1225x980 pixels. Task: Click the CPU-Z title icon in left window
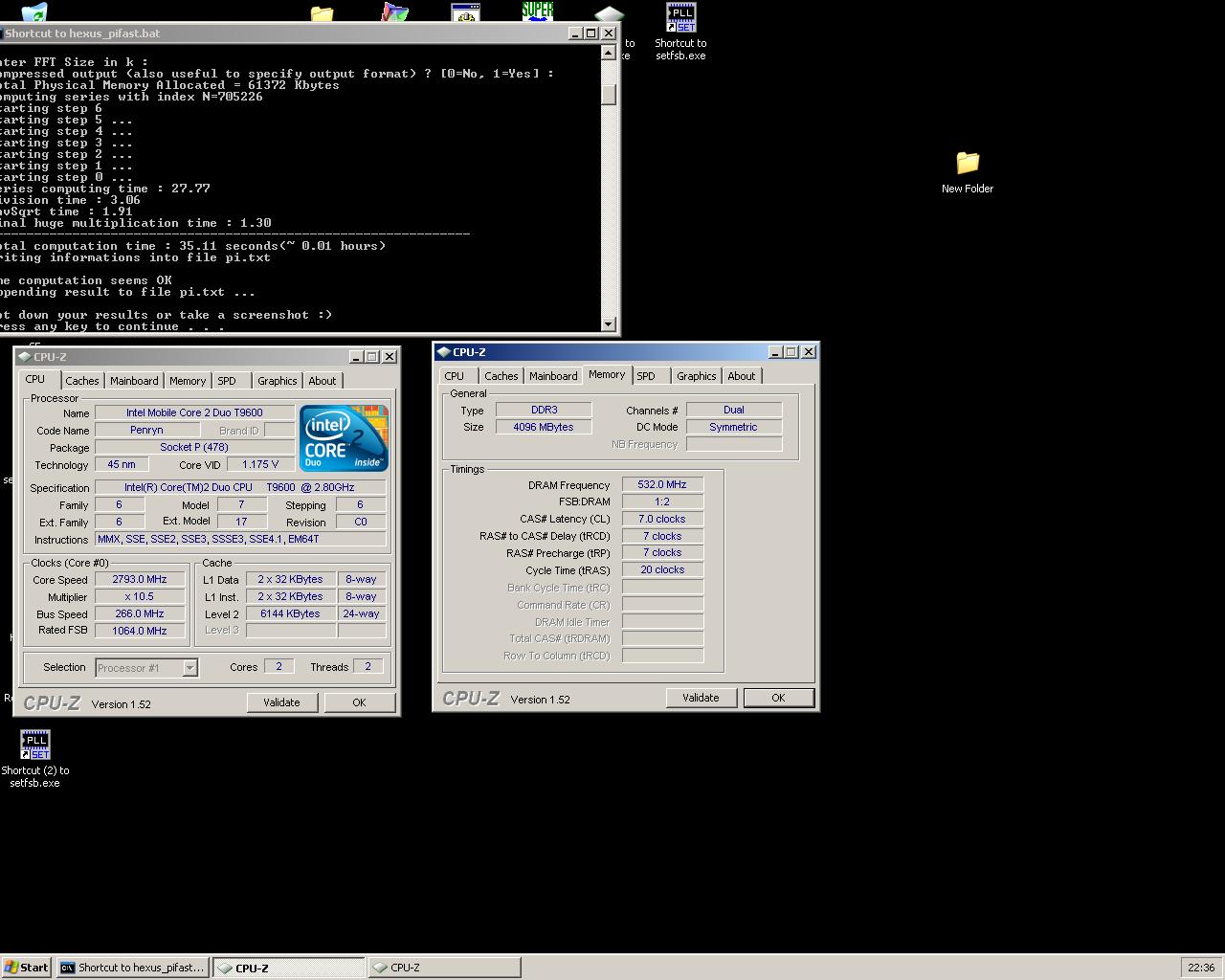pyautogui.click(x=25, y=357)
